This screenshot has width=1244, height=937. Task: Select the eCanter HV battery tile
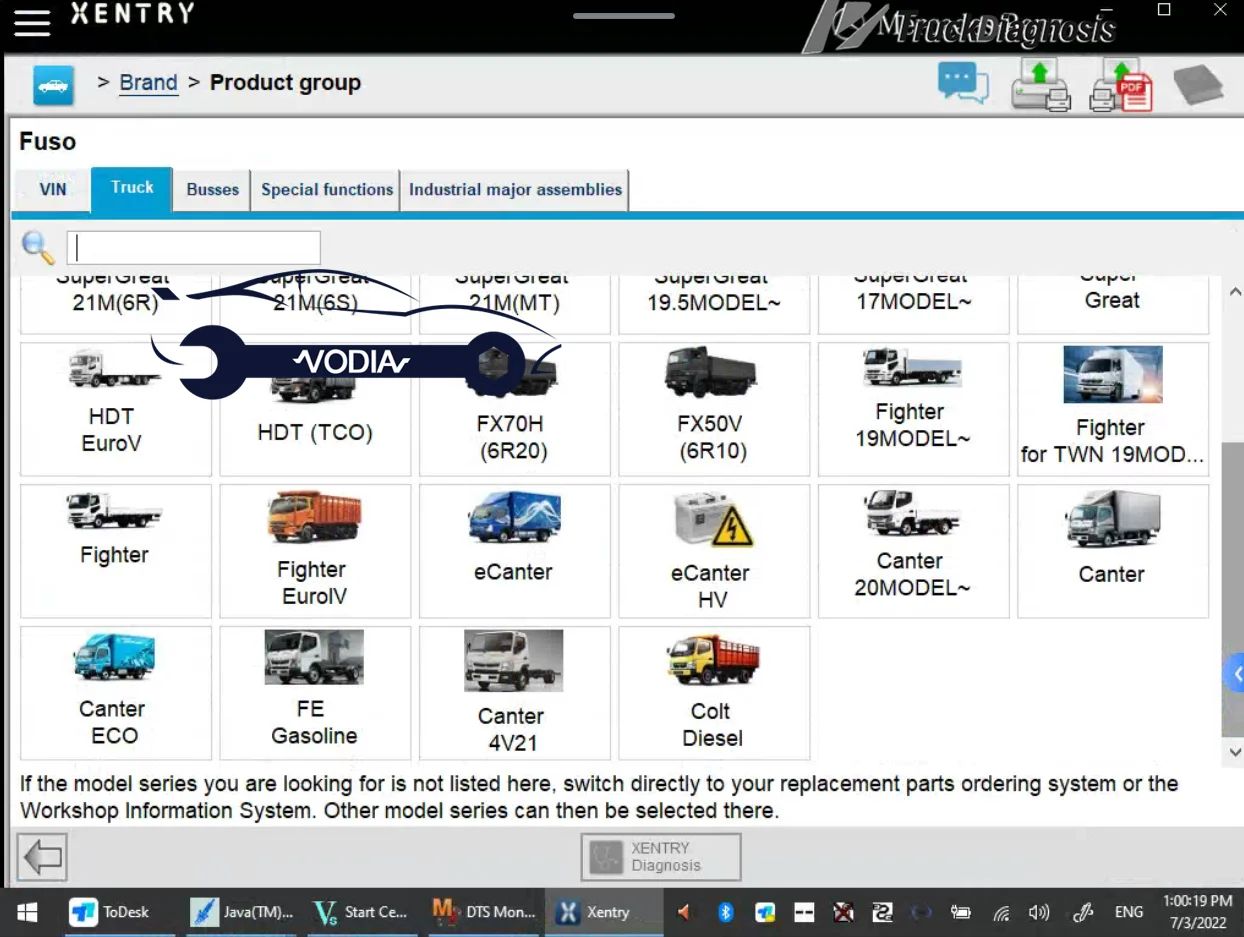pyautogui.click(x=714, y=551)
